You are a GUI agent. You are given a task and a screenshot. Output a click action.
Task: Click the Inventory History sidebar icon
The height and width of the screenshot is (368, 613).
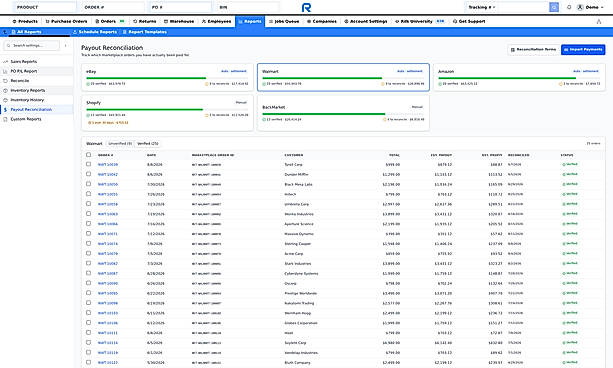[x=5, y=100]
